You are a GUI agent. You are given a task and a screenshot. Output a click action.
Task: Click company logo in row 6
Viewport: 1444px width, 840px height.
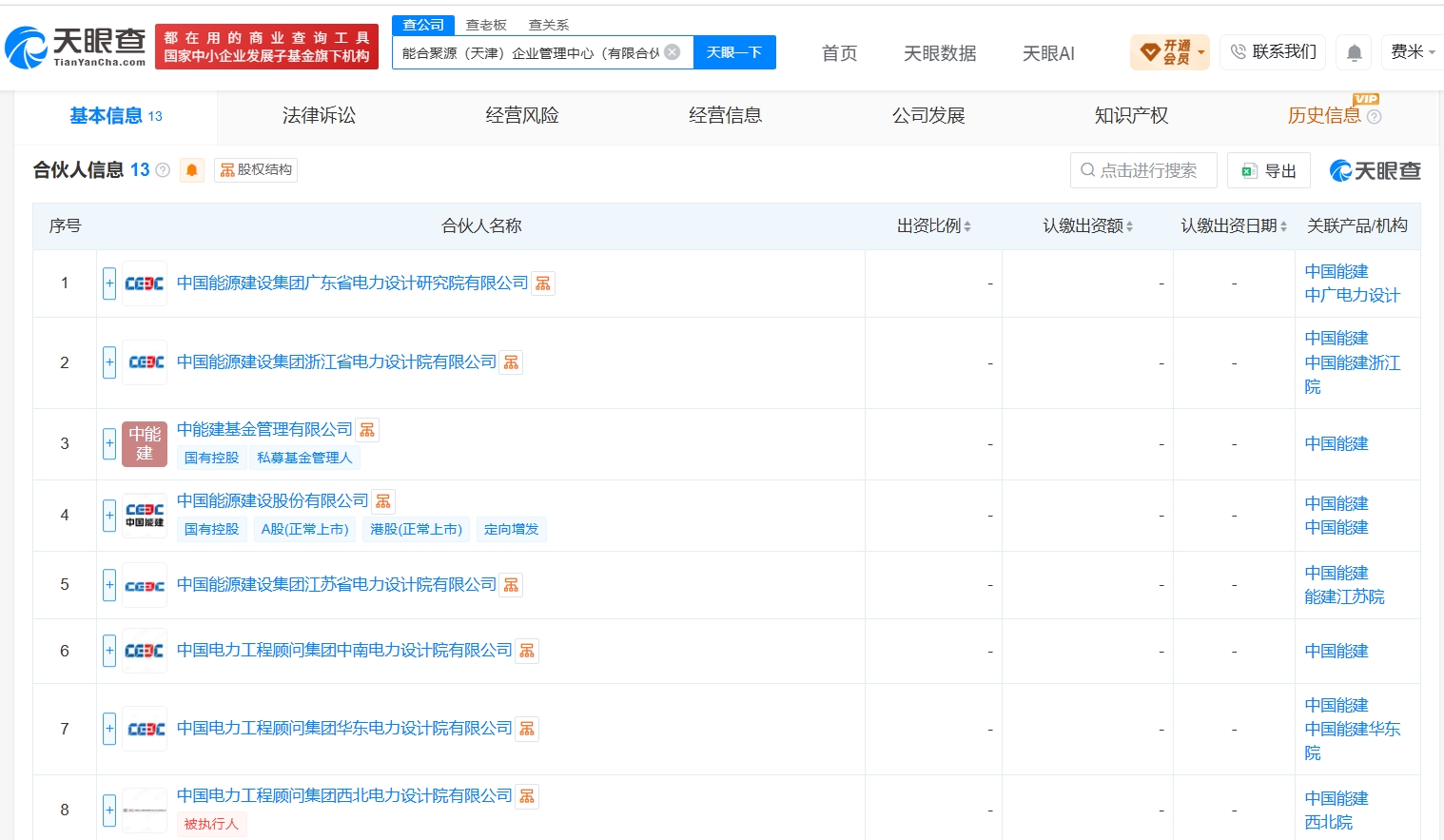pyautogui.click(x=145, y=651)
